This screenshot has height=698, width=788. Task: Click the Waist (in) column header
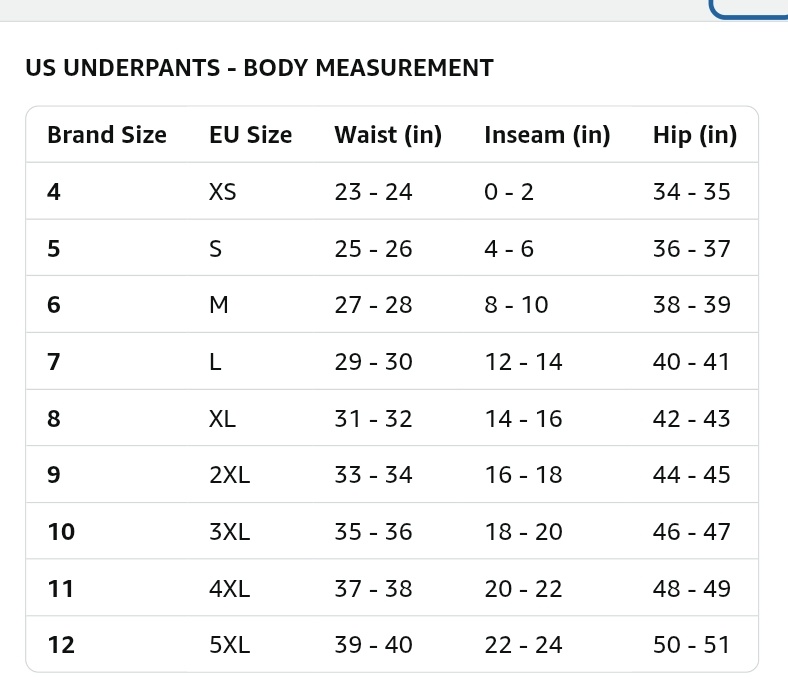point(388,135)
